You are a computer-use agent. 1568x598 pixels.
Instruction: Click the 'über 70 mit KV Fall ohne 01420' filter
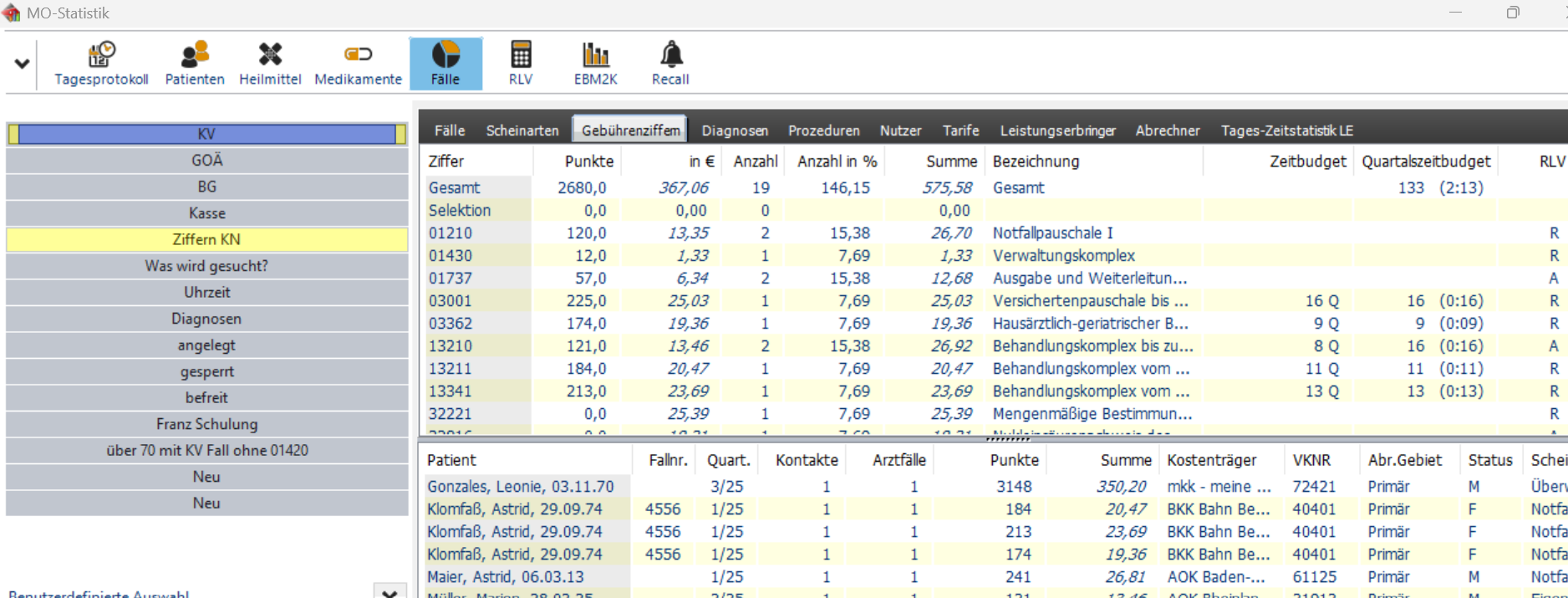206,451
